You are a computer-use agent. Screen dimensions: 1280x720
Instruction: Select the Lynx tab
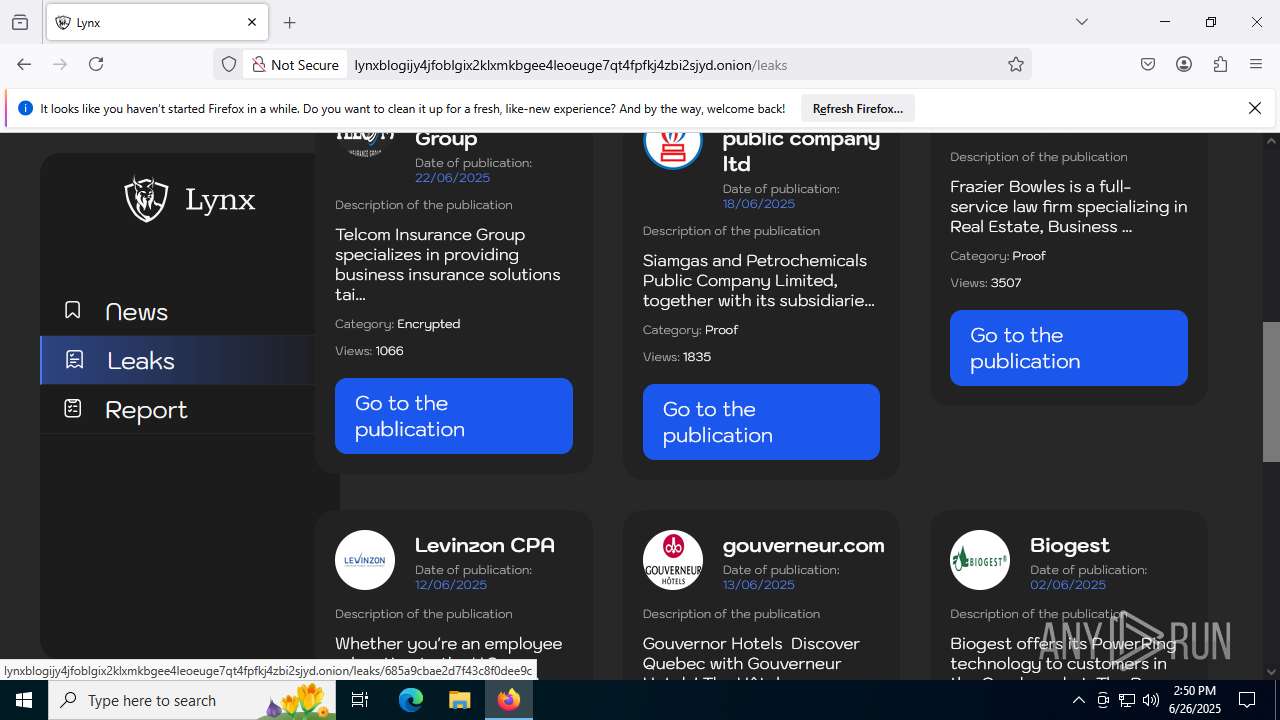[x=156, y=22]
